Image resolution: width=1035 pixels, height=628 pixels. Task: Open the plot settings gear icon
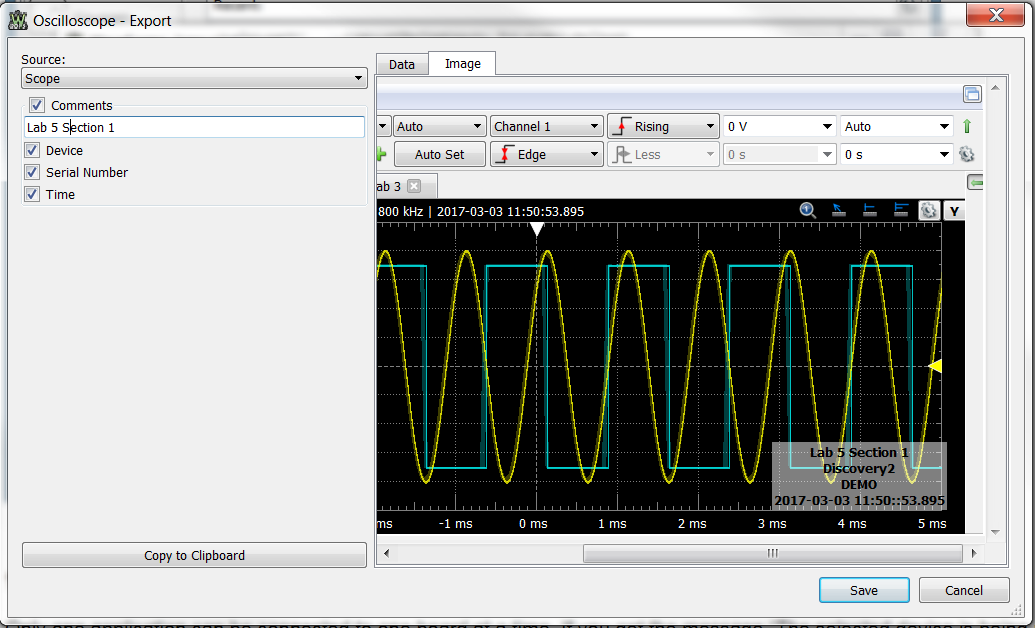(929, 211)
